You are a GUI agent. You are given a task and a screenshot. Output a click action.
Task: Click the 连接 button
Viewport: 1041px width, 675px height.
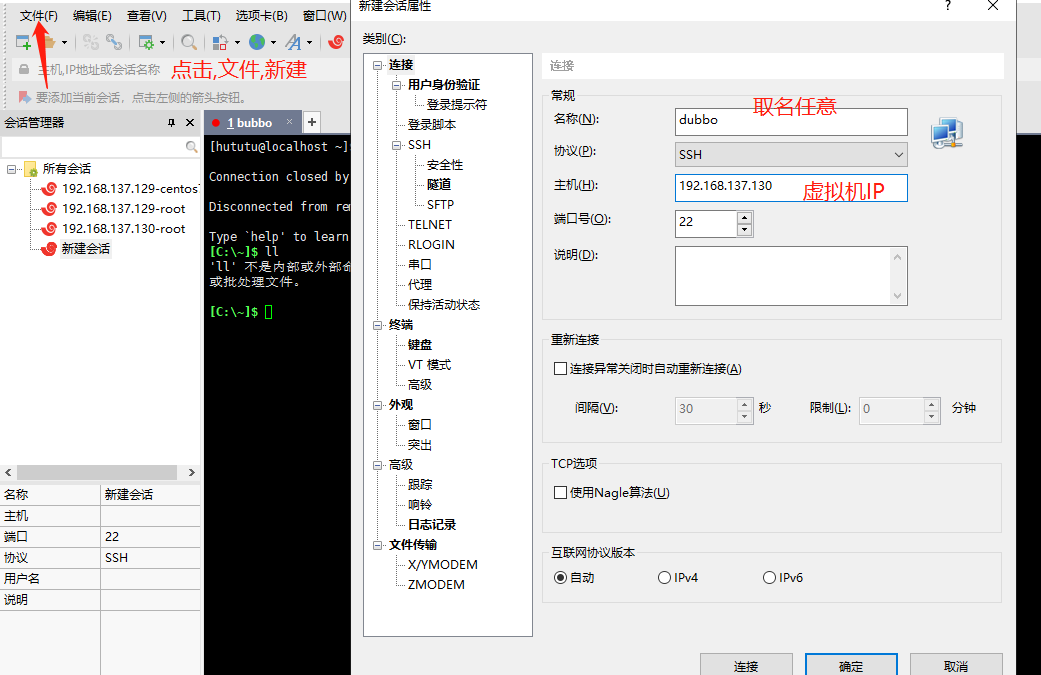pos(746,666)
